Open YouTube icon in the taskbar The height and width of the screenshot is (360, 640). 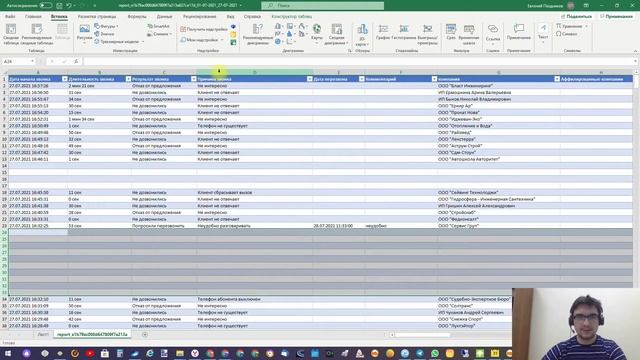(x=90, y=353)
